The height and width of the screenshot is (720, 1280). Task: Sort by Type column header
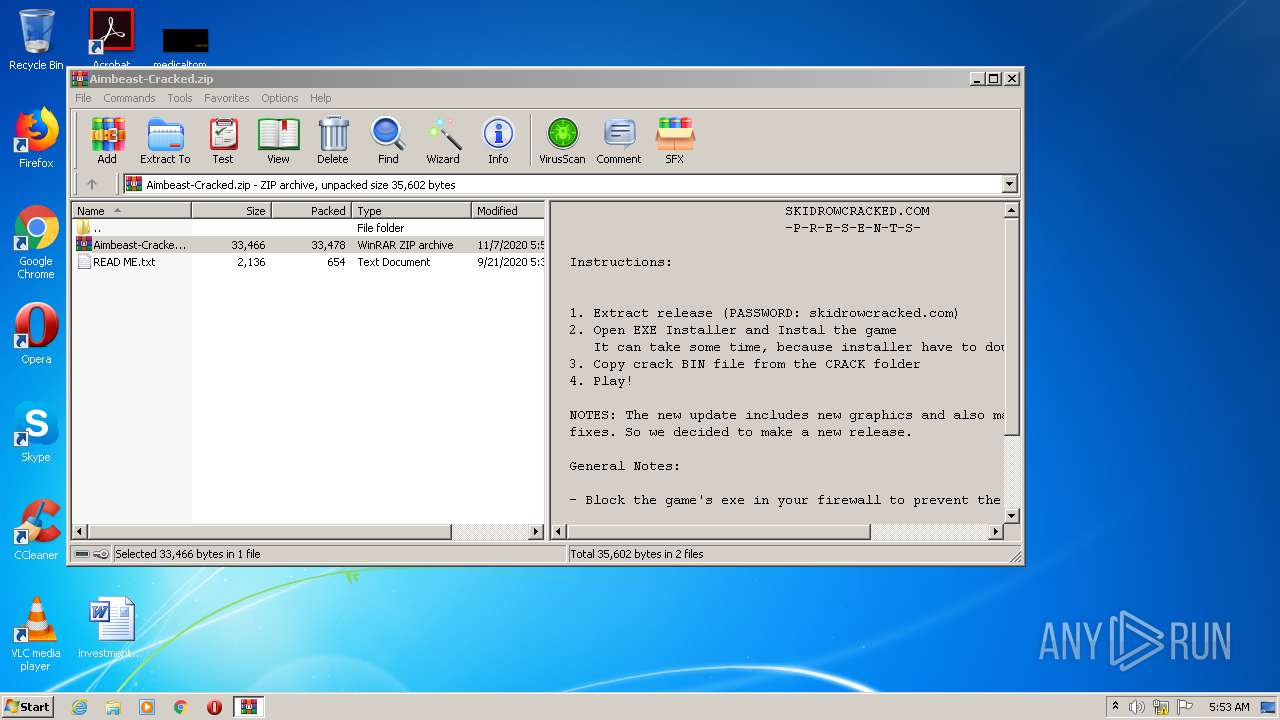(x=412, y=210)
